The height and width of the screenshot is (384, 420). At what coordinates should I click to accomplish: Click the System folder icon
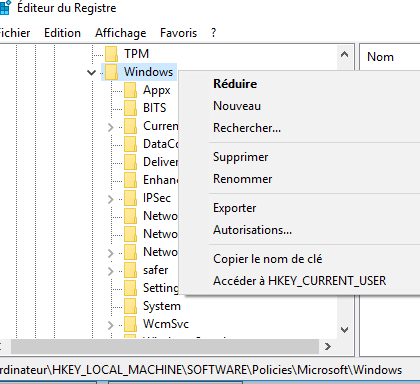coord(131,306)
